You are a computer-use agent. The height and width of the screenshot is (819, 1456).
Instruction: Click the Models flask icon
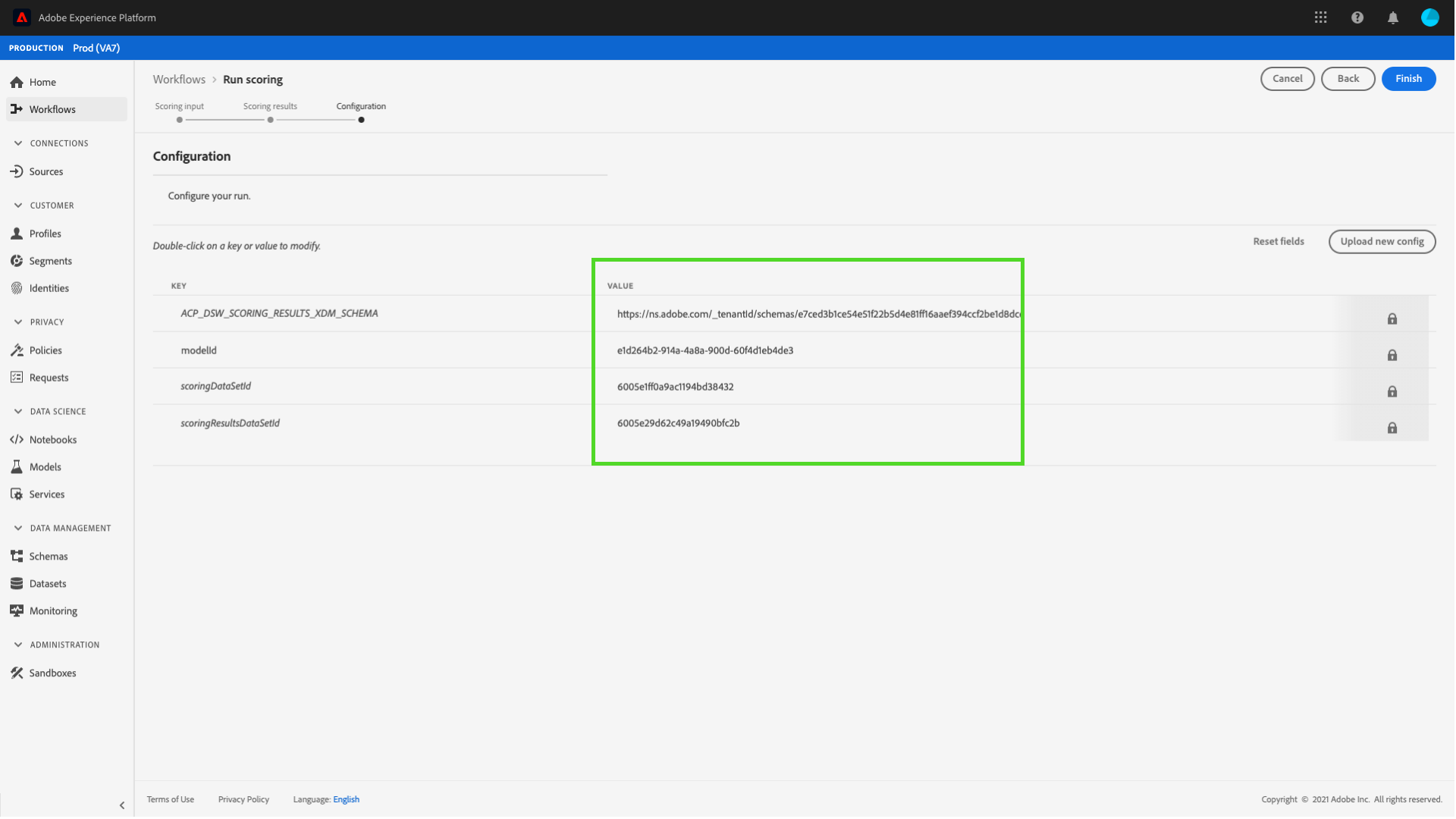click(x=17, y=467)
